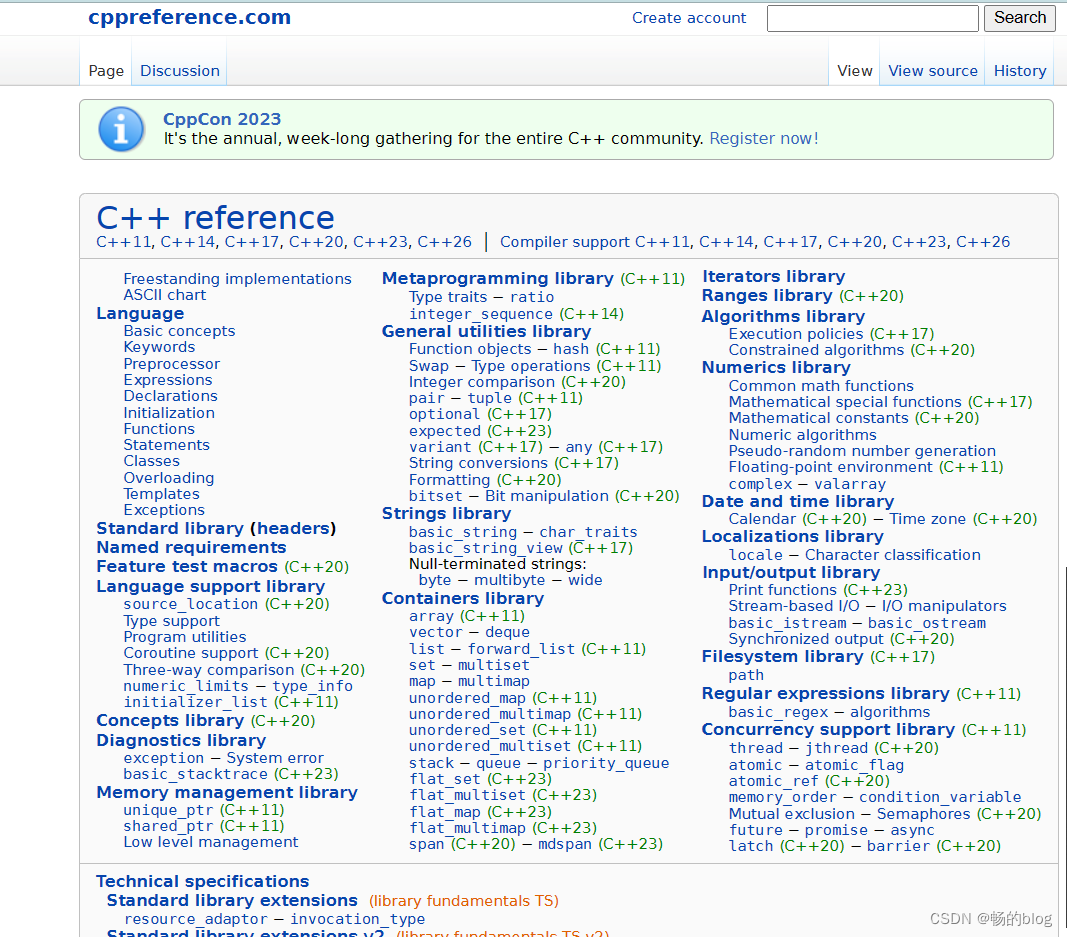1067x937 pixels.
Task: Open the vector link
Action: coord(436,633)
